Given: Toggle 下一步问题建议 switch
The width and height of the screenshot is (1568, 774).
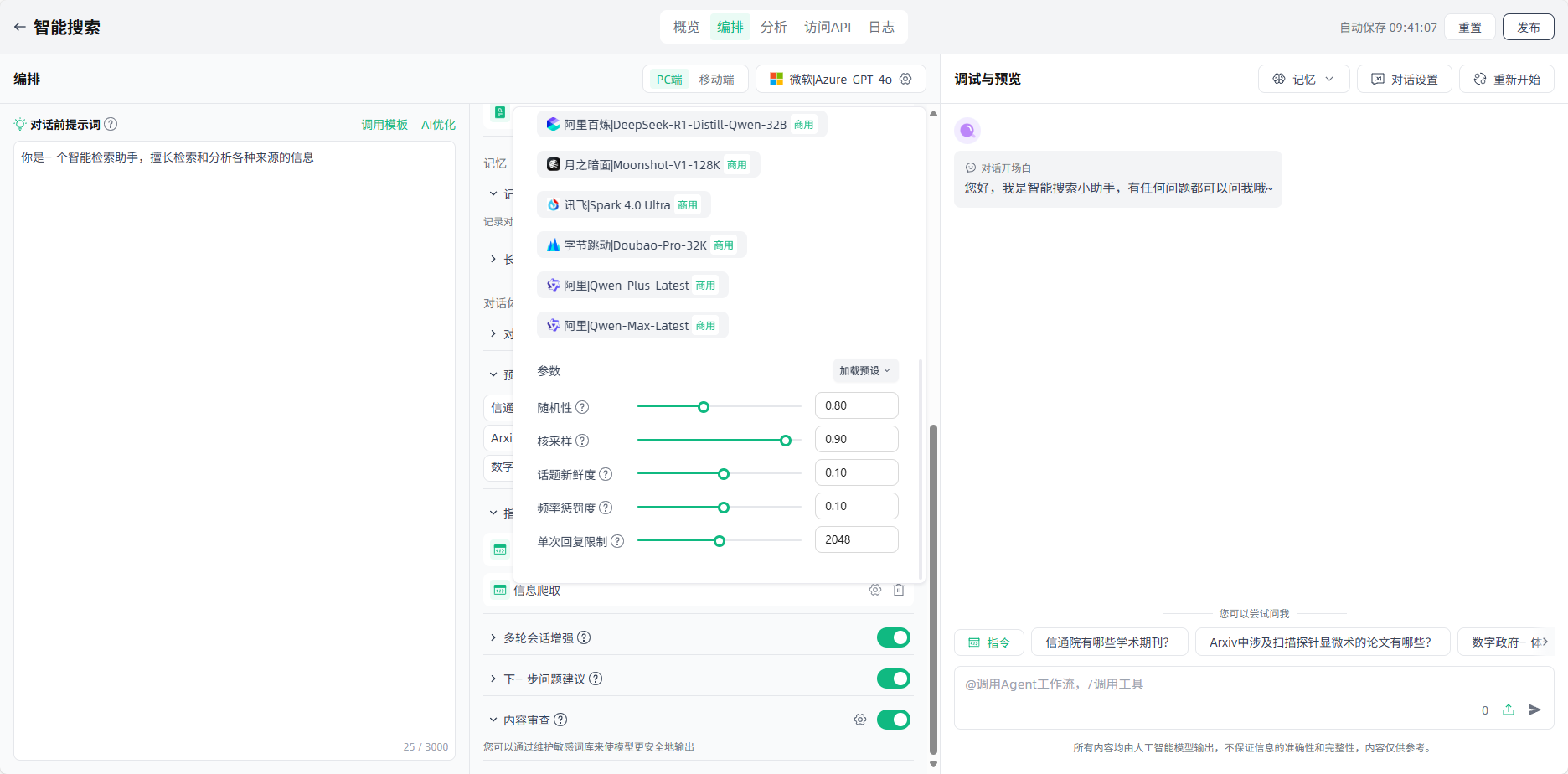Looking at the screenshot, I should click(894, 679).
